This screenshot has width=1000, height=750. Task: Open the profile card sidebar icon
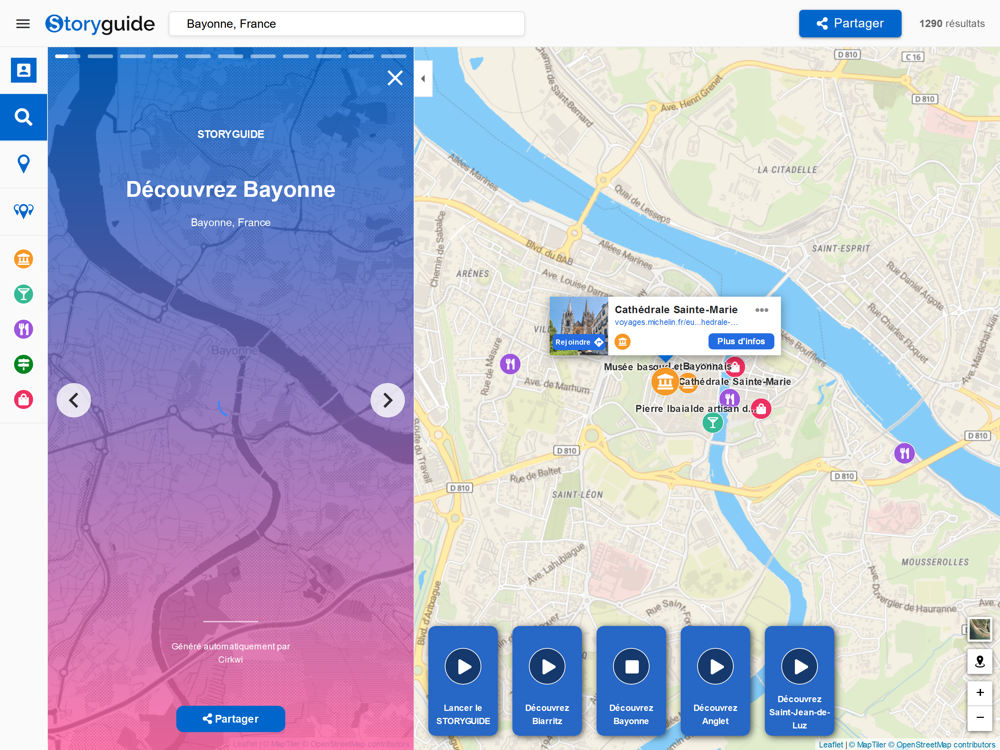(24, 70)
